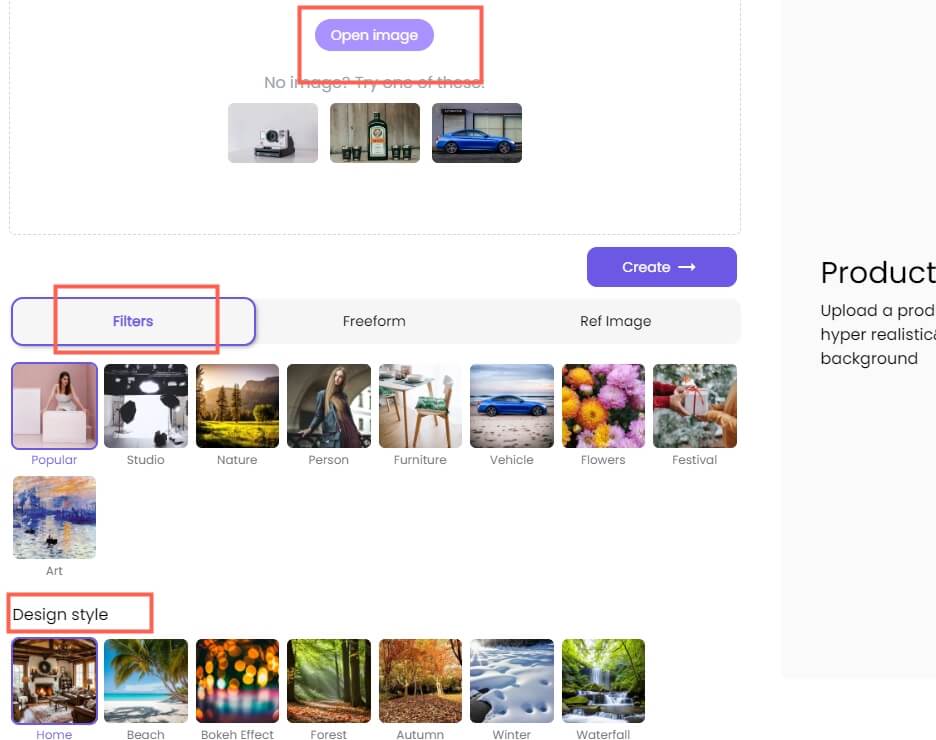The image size is (936, 740).
Task: Choose the green bottle sample image
Action: [375, 133]
